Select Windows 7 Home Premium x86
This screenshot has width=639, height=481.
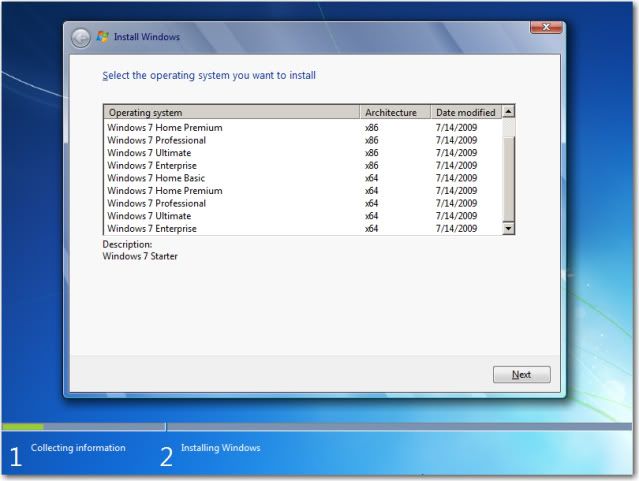tap(303, 128)
